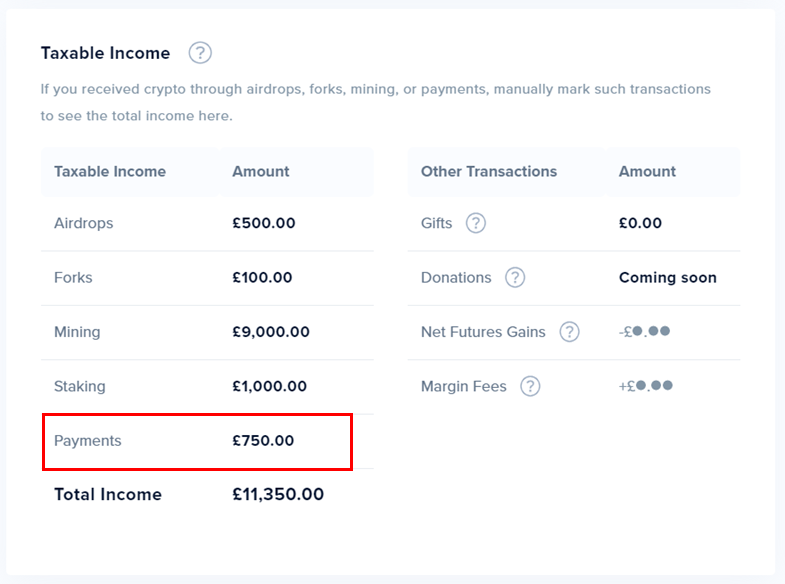Show Net Futures Gains help info

pyautogui.click(x=569, y=332)
